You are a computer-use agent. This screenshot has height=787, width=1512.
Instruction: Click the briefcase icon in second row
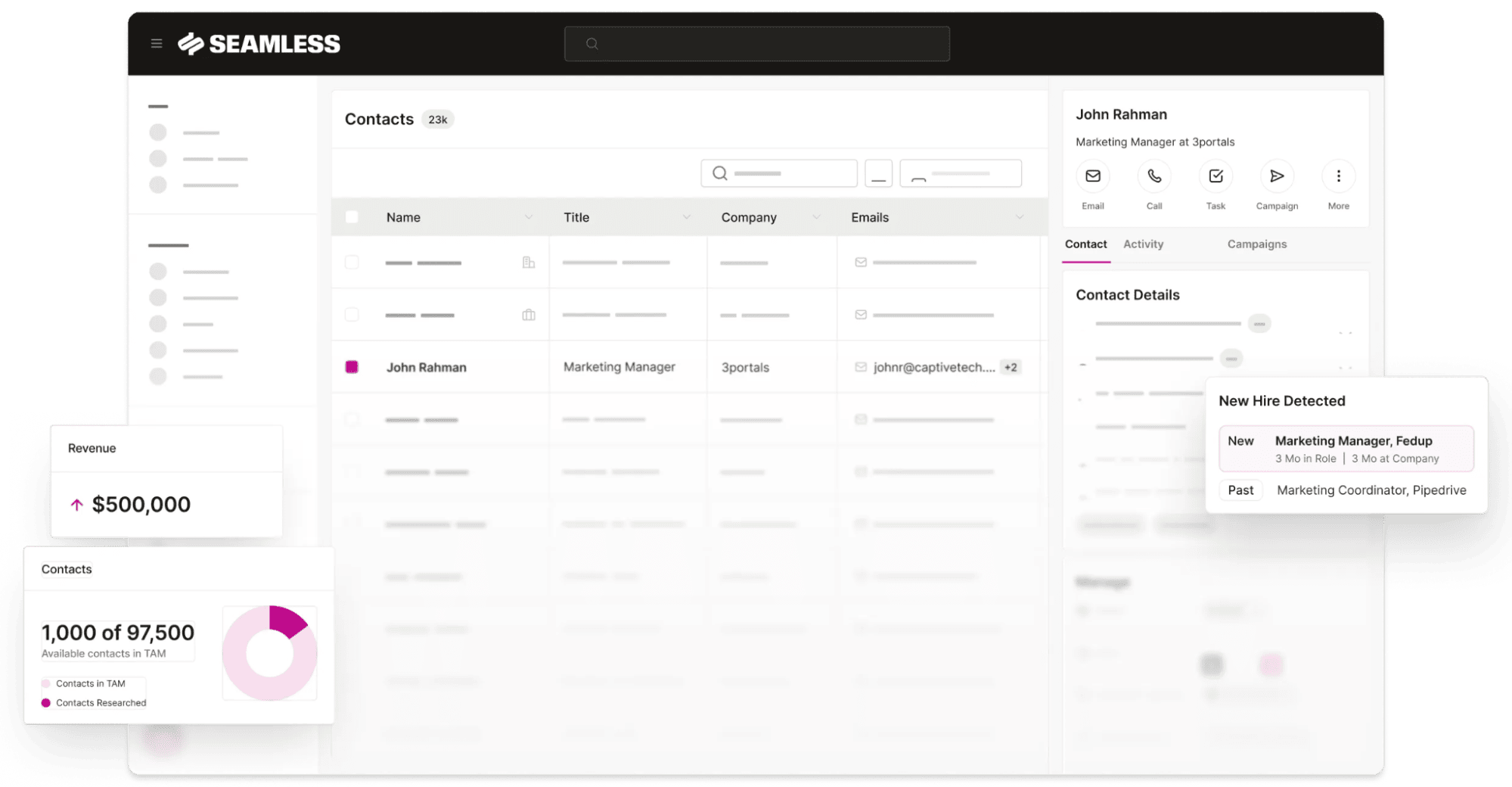[529, 315]
